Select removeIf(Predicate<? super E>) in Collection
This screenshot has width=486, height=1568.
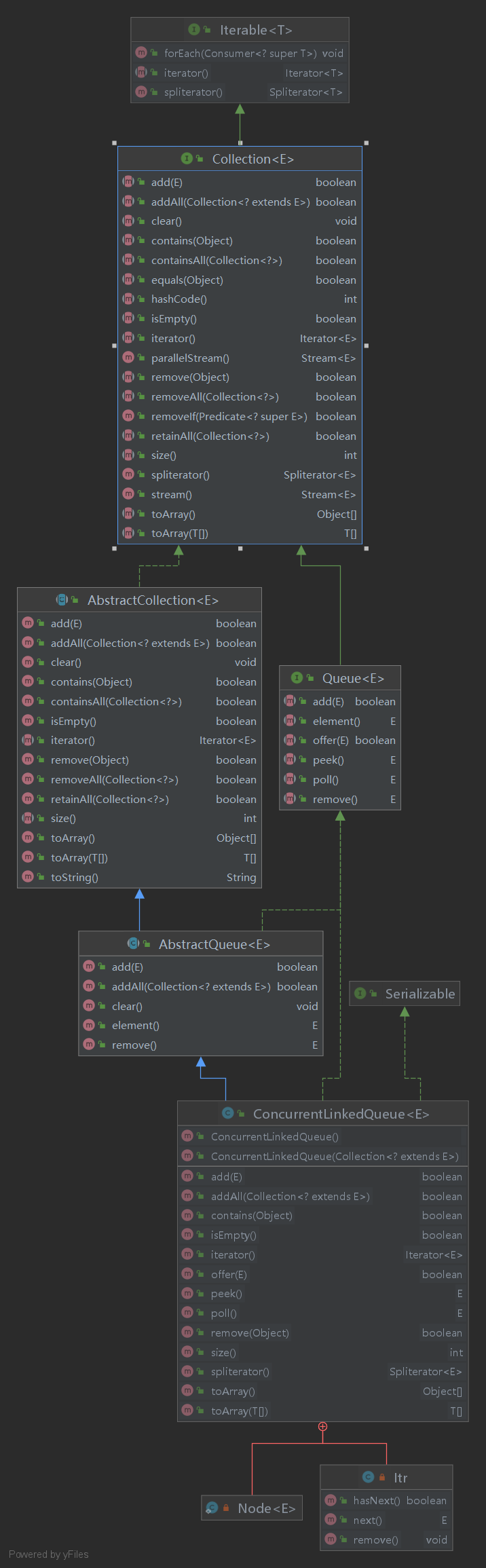click(x=240, y=416)
